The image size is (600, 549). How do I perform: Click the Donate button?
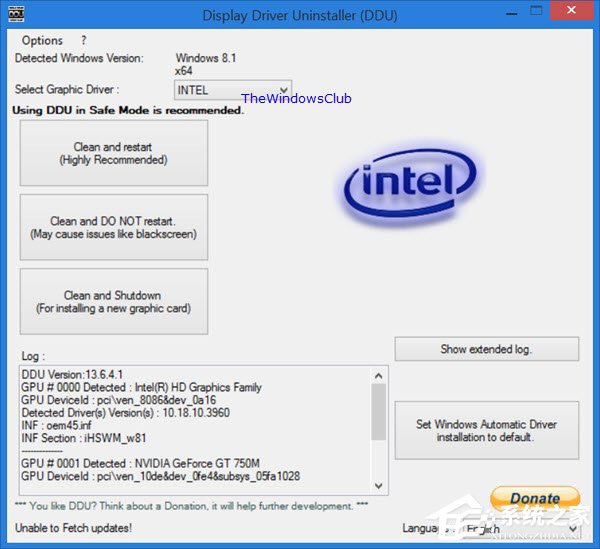pos(535,498)
